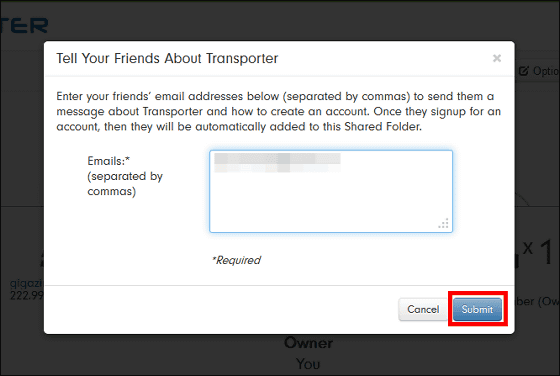The height and width of the screenshot is (376, 560).
Task: Submit the friends' email invitations
Action: [x=477, y=309]
